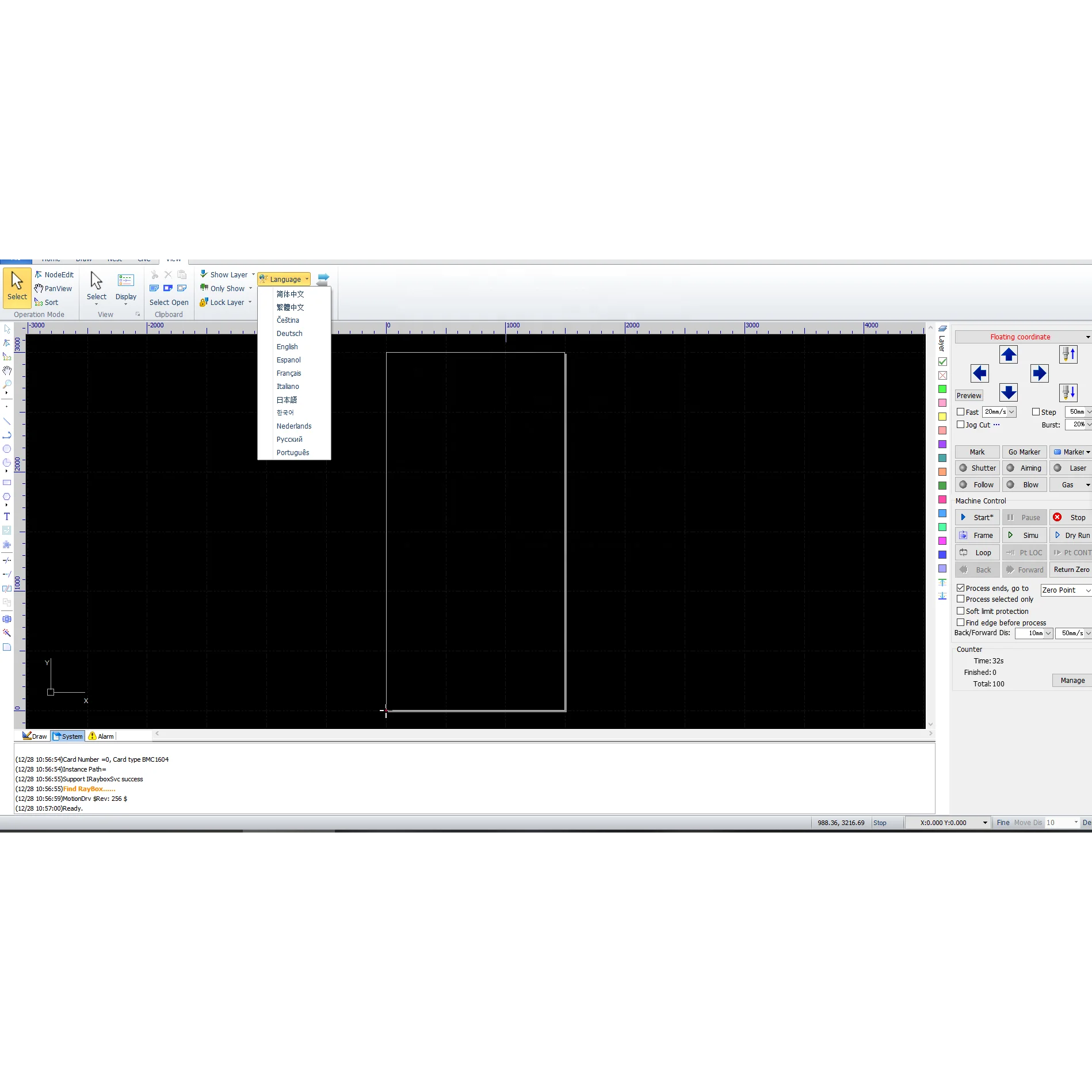The height and width of the screenshot is (1092, 1092).
Task: Activate PanView in Operation Mode
Action: point(53,289)
